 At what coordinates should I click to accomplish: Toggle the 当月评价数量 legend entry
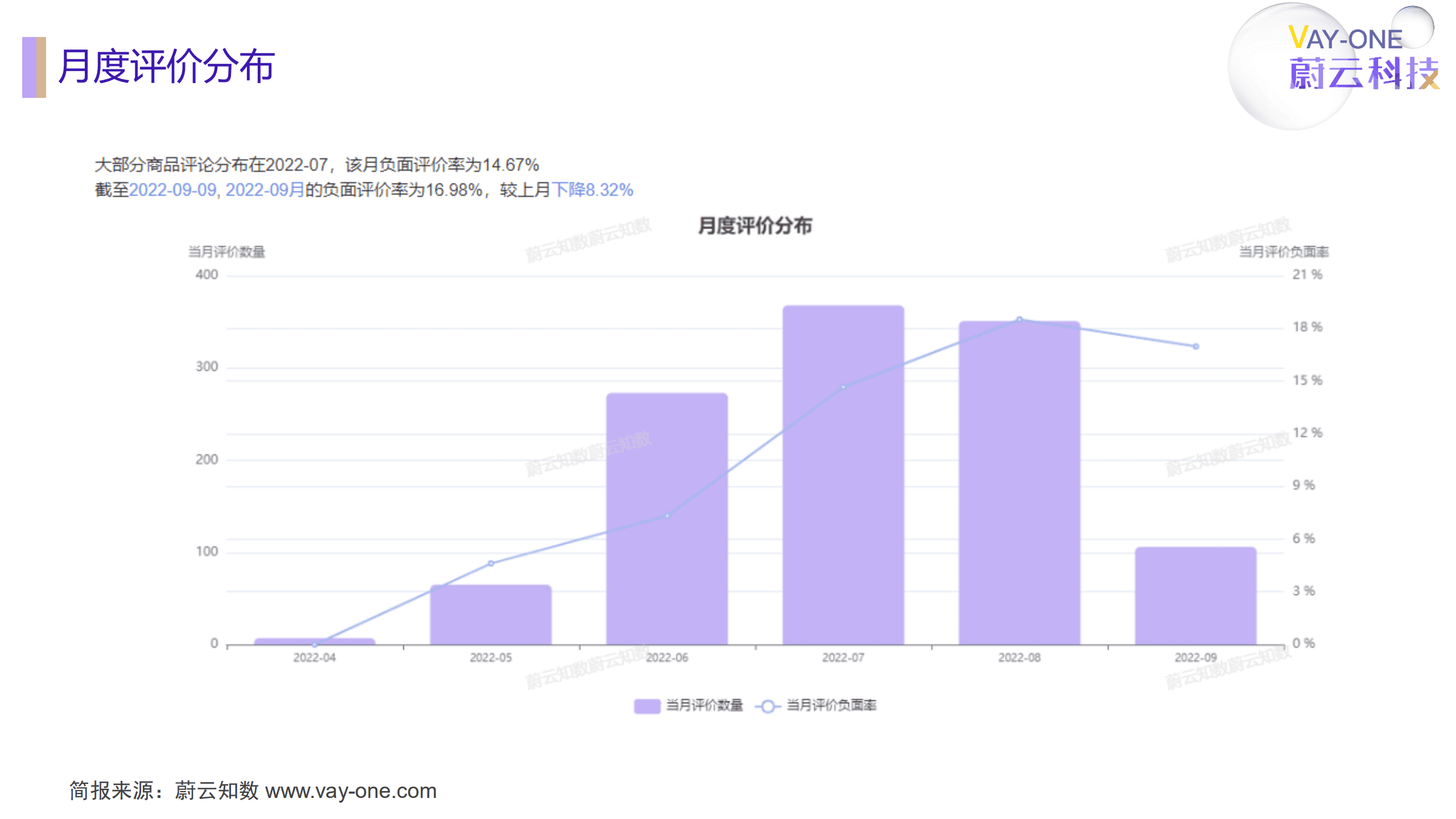pos(706,705)
